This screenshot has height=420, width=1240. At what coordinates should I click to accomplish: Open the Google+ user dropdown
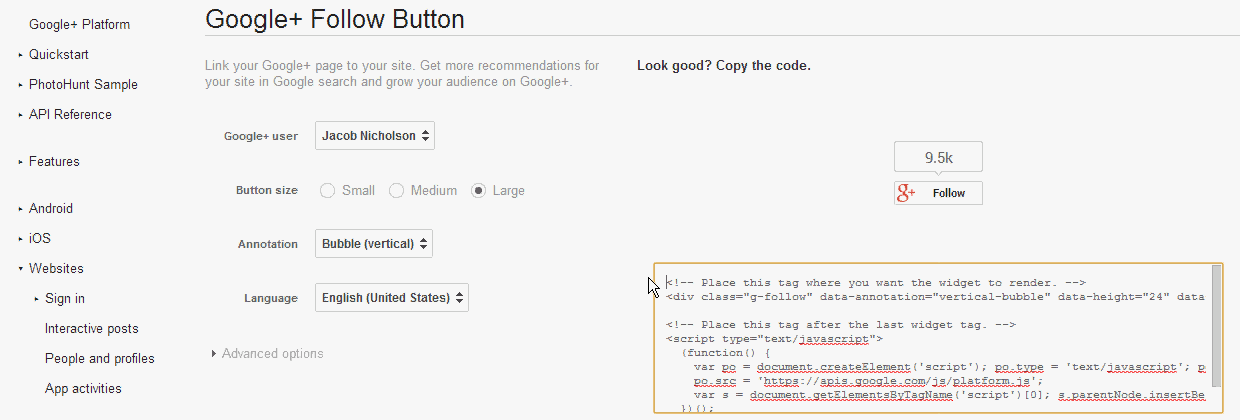point(375,136)
